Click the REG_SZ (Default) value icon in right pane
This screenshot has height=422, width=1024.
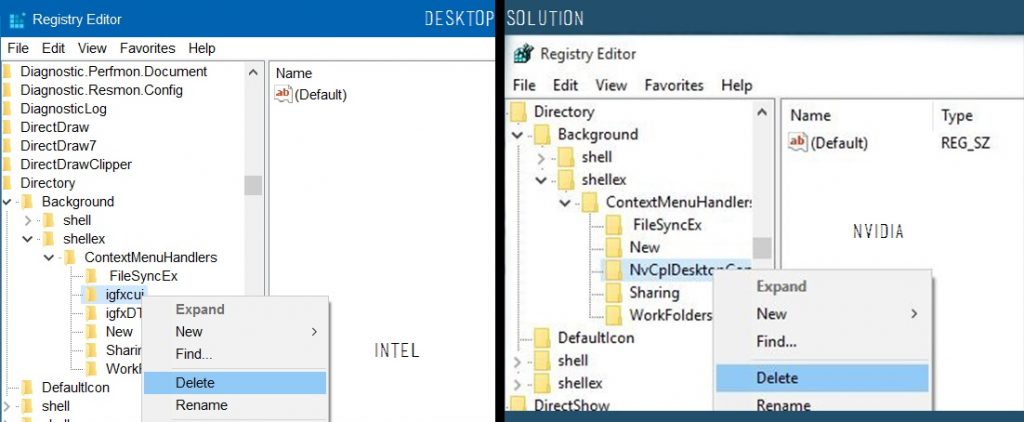tap(797, 143)
